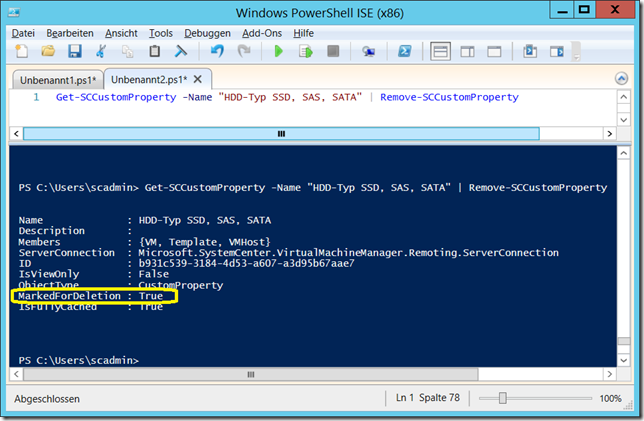Select the Unbenannt2.ps1 tab

pyautogui.click(x=149, y=79)
